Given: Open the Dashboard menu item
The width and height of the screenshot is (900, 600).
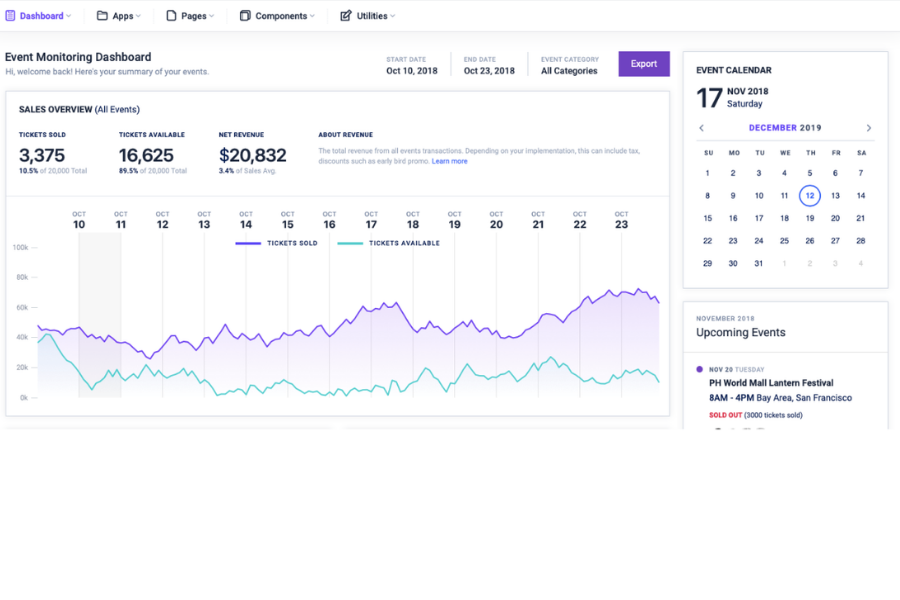Looking at the screenshot, I should click(x=38, y=16).
